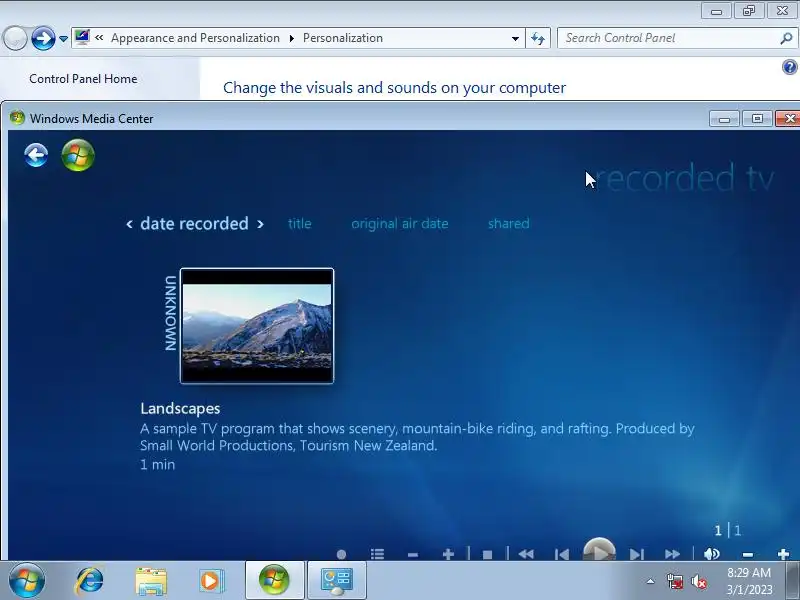Mute audio with the speaker icon

tap(711, 554)
